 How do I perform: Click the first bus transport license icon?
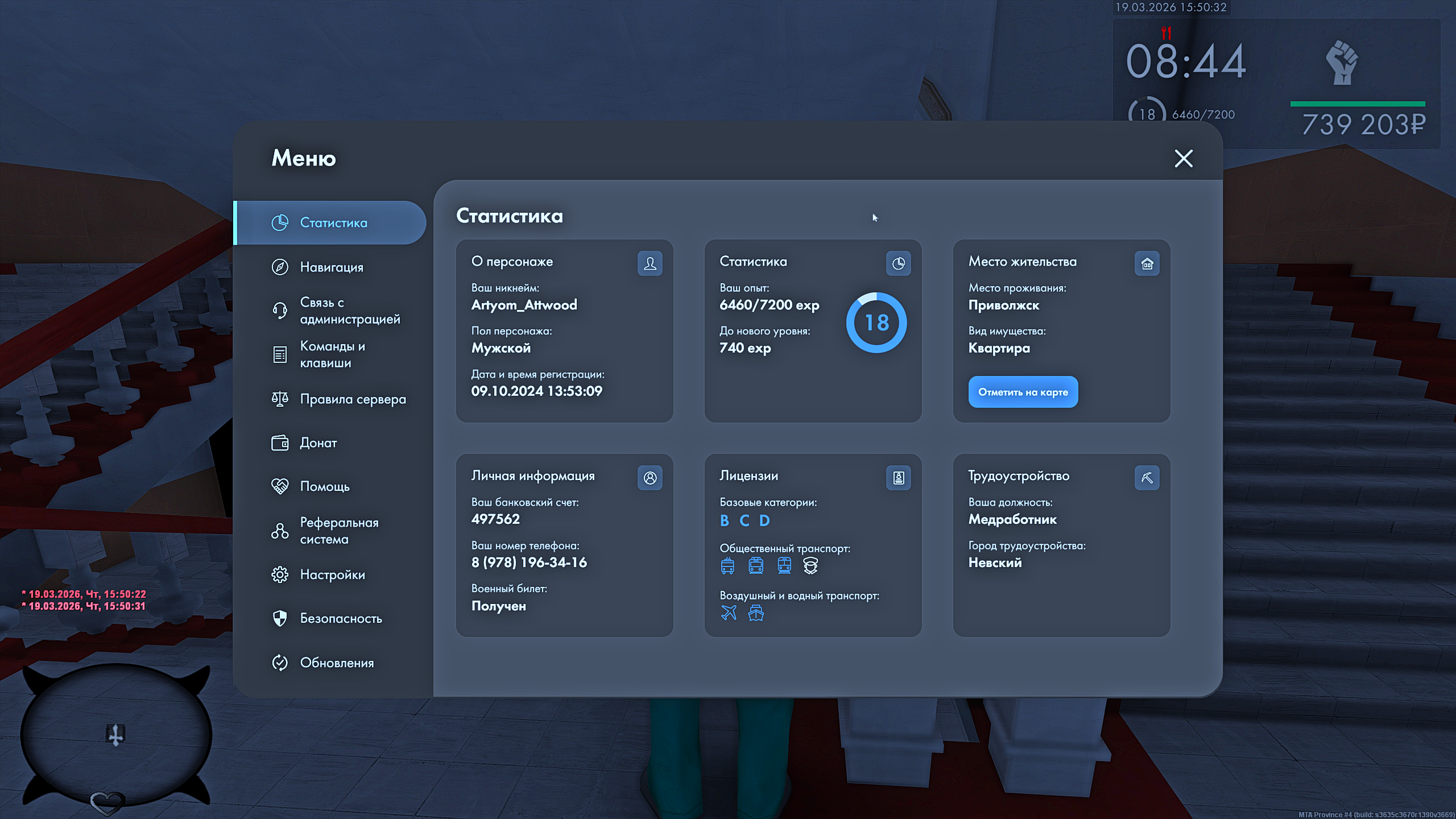pyautogui.click(x=727, y=565)
